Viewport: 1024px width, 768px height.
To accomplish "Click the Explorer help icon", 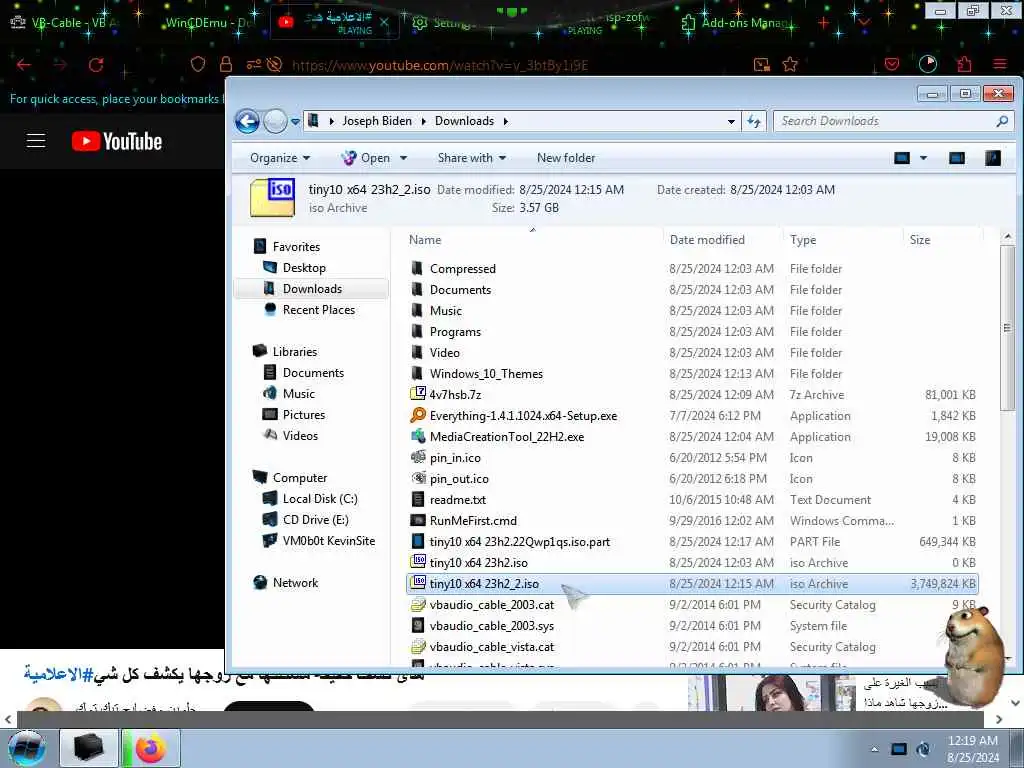I will pos(993,158).
